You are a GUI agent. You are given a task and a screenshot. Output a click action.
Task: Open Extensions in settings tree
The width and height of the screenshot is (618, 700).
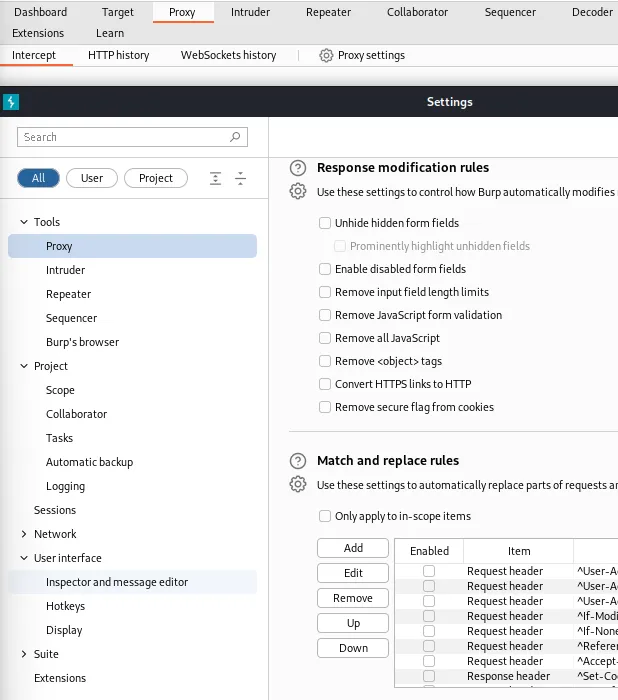pyautogui.click(x=60, y=678)
